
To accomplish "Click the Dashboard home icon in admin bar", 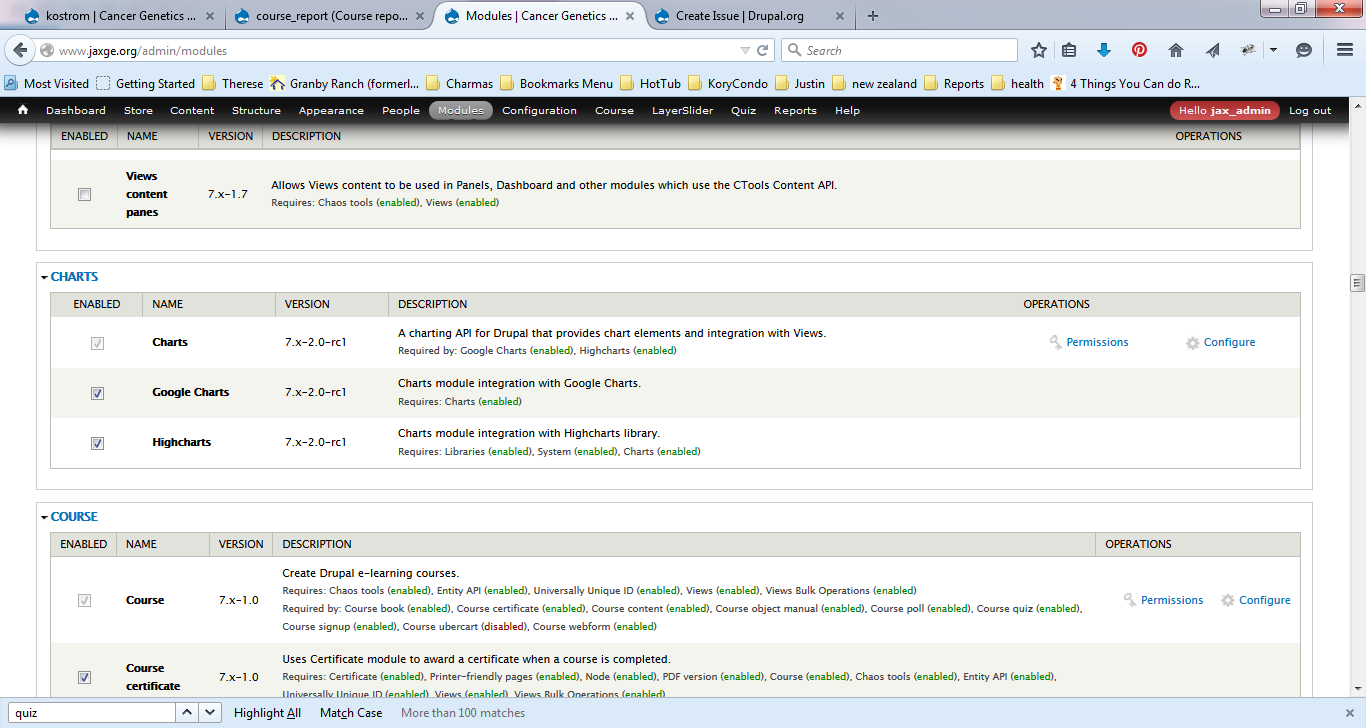I will coord(22,110).
